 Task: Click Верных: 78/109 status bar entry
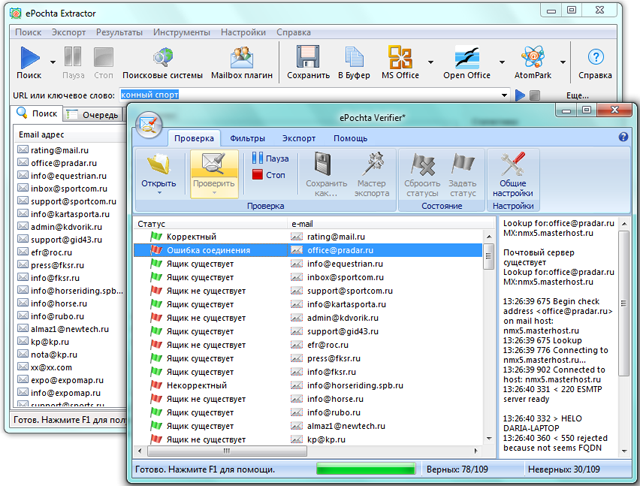457,469
